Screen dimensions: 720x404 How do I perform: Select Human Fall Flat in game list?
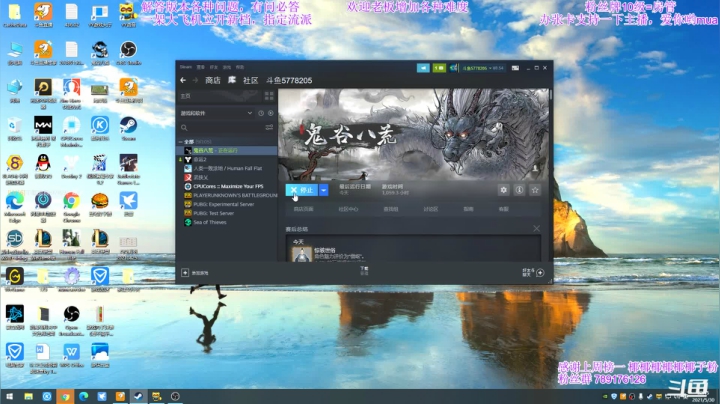pos(227,168)
